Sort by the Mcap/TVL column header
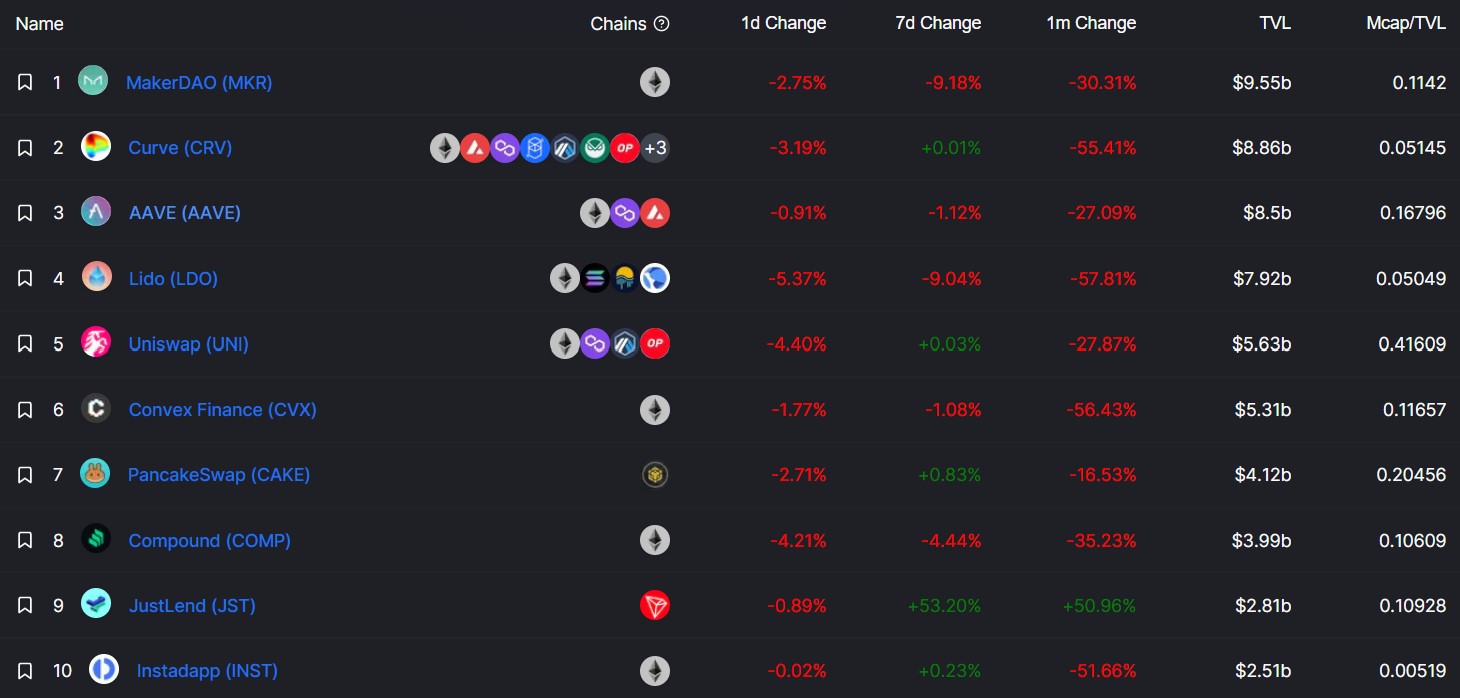 [x=1406, y=23]
